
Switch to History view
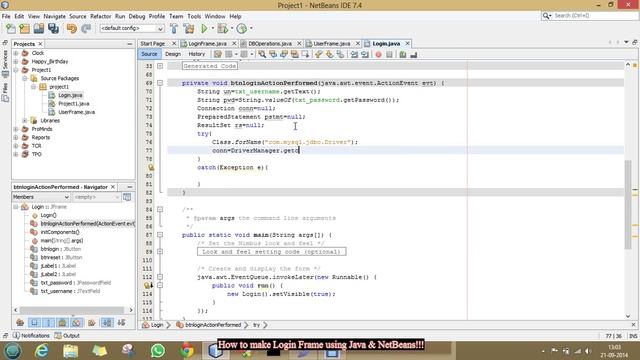click(196, 54)
